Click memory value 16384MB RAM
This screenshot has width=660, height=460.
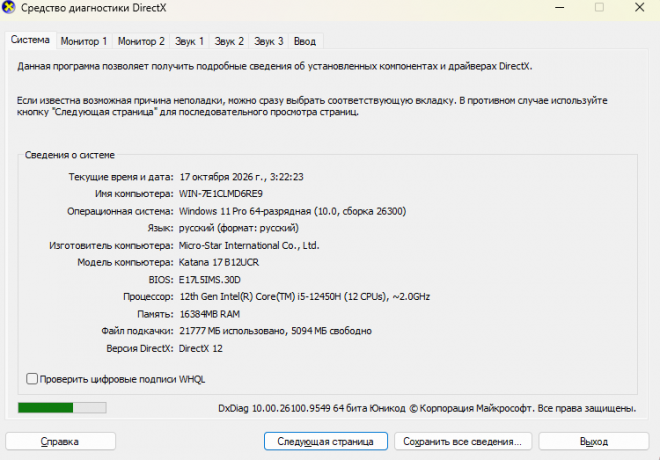(x=210, y=314)
